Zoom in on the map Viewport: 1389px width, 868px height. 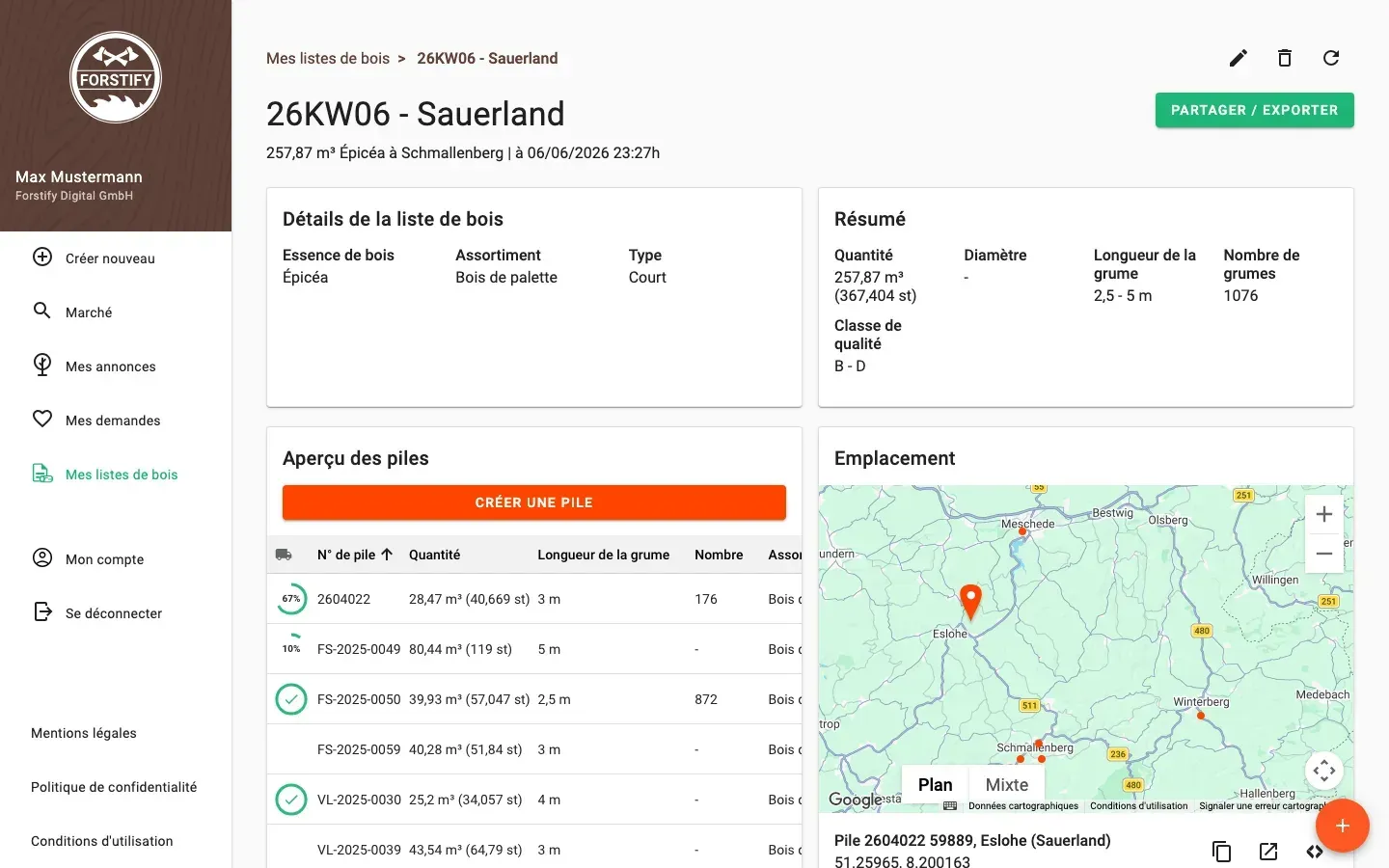(1324, 514)
